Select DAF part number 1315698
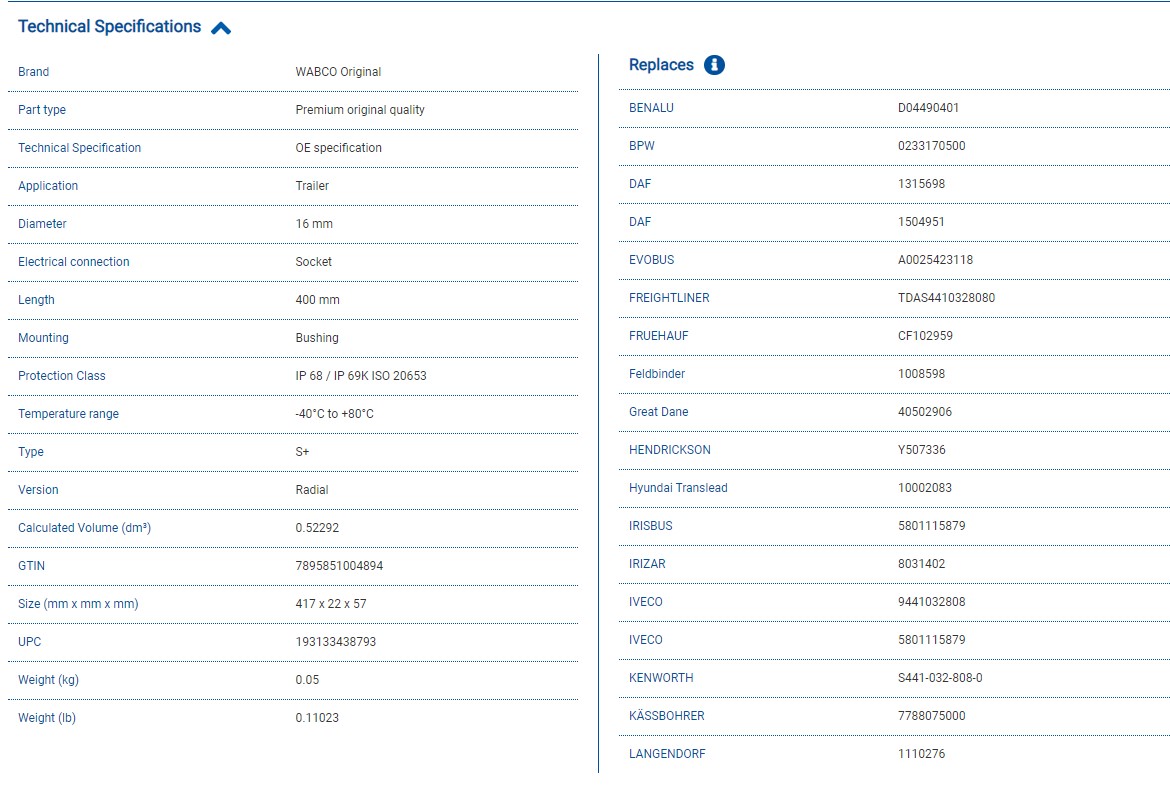This screenshot has height=791, width=1170. coord(921,184)
